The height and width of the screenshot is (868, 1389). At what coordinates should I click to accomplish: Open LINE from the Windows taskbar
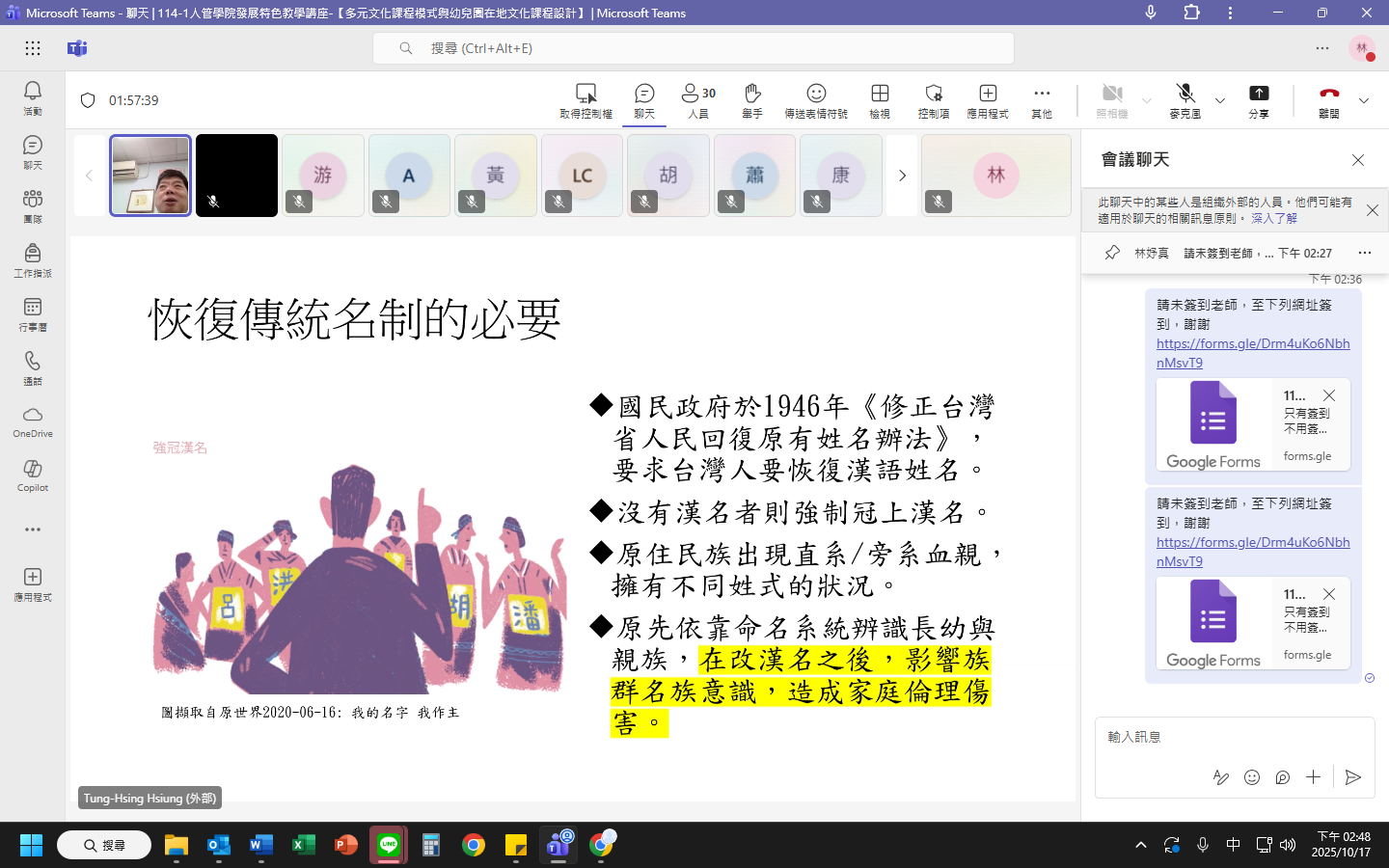tap(389, 845)
